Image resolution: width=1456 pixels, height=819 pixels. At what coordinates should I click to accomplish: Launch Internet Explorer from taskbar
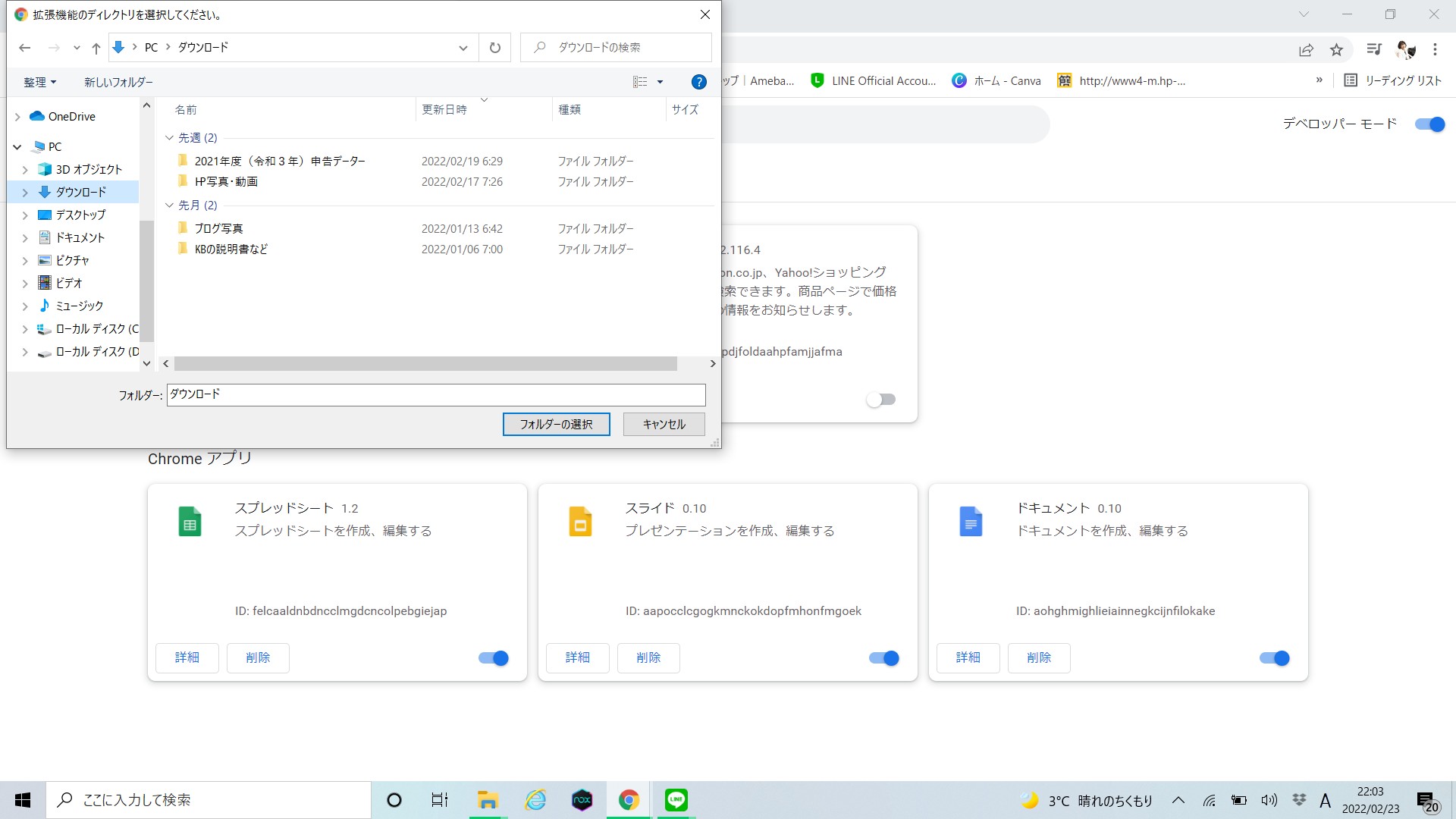pyautogui.click(x=535, y=800)
